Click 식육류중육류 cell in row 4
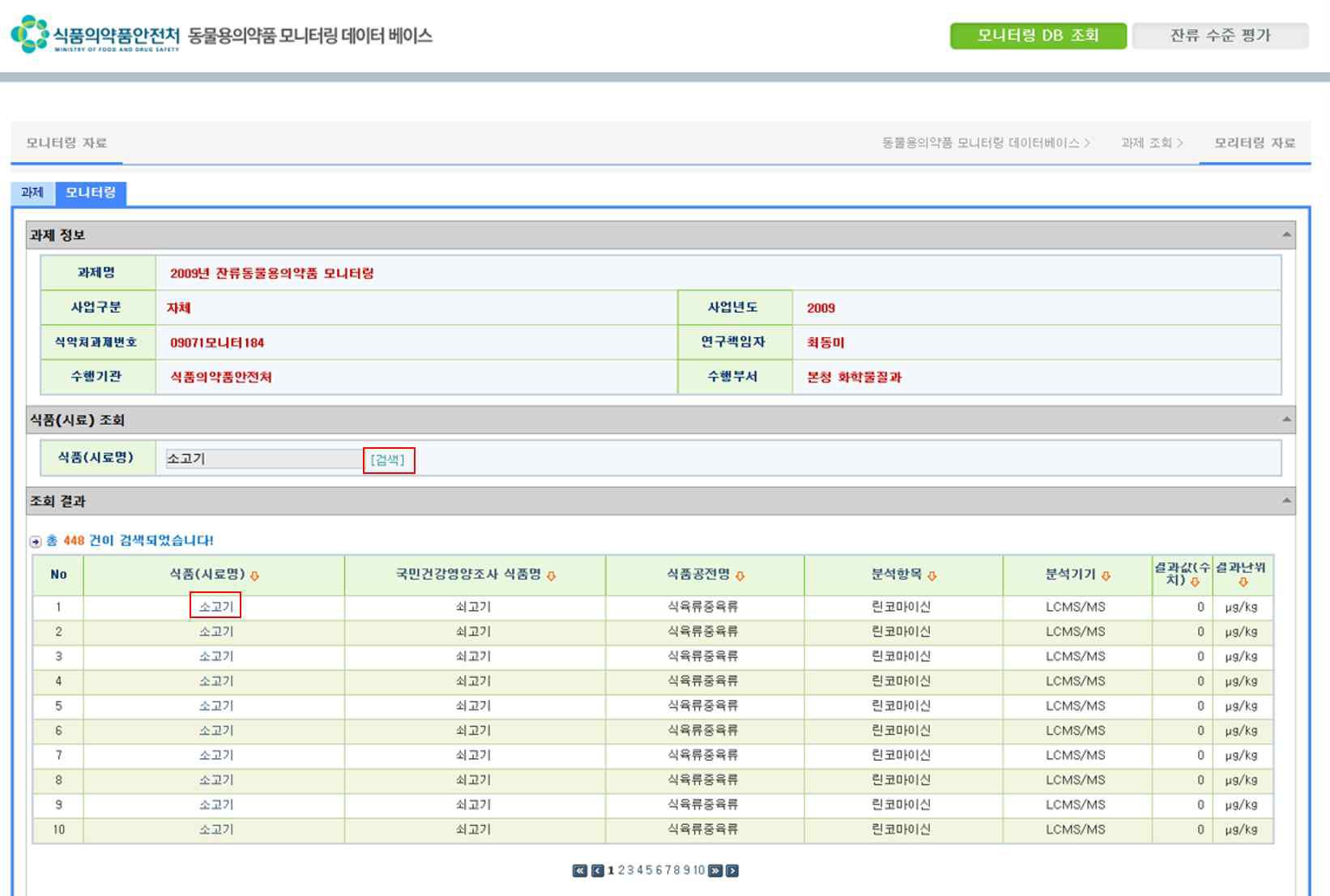1330x896 pixels. [703, 681]
